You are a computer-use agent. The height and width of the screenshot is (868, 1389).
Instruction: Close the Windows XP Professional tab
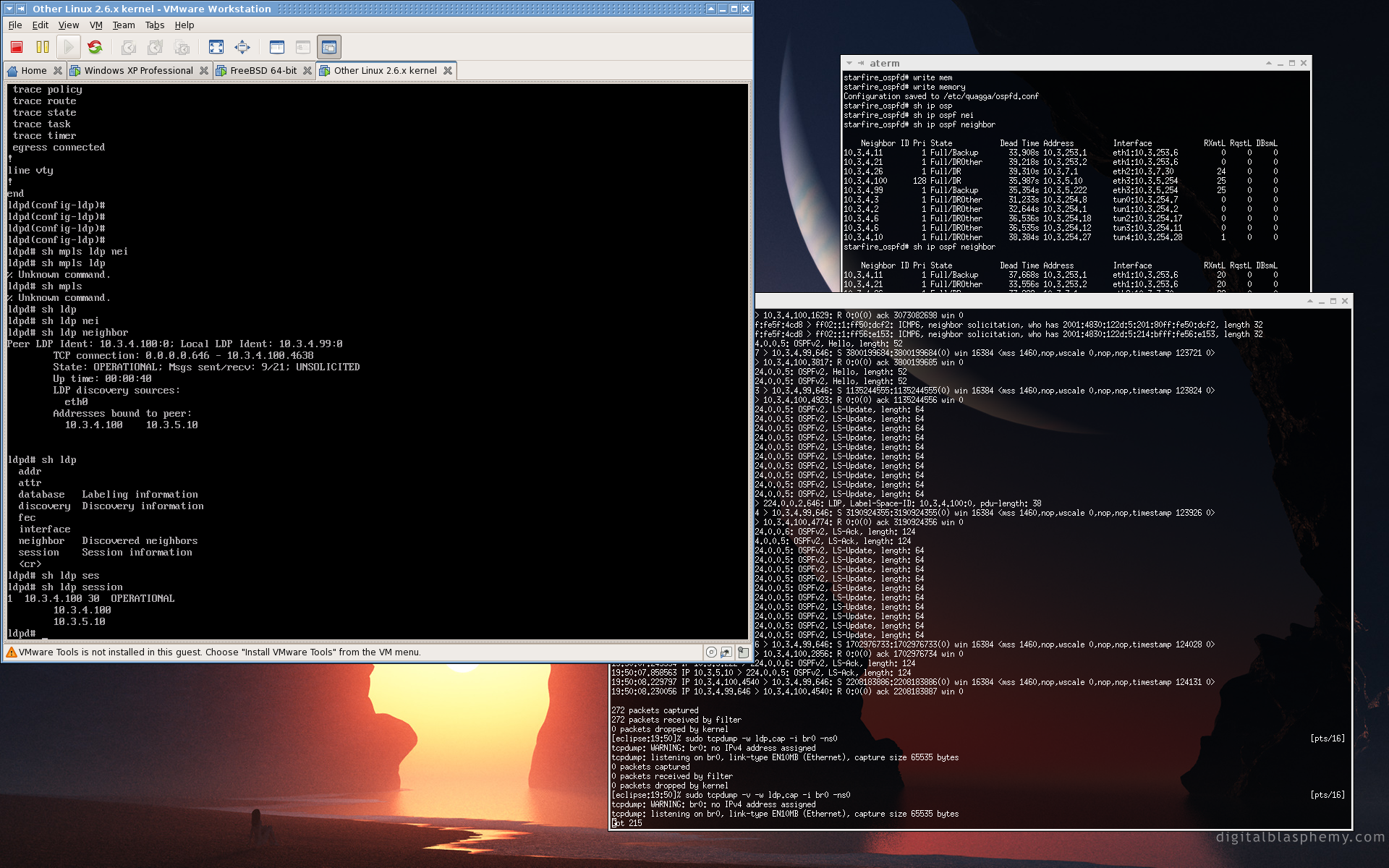click(x=204, y=70)
